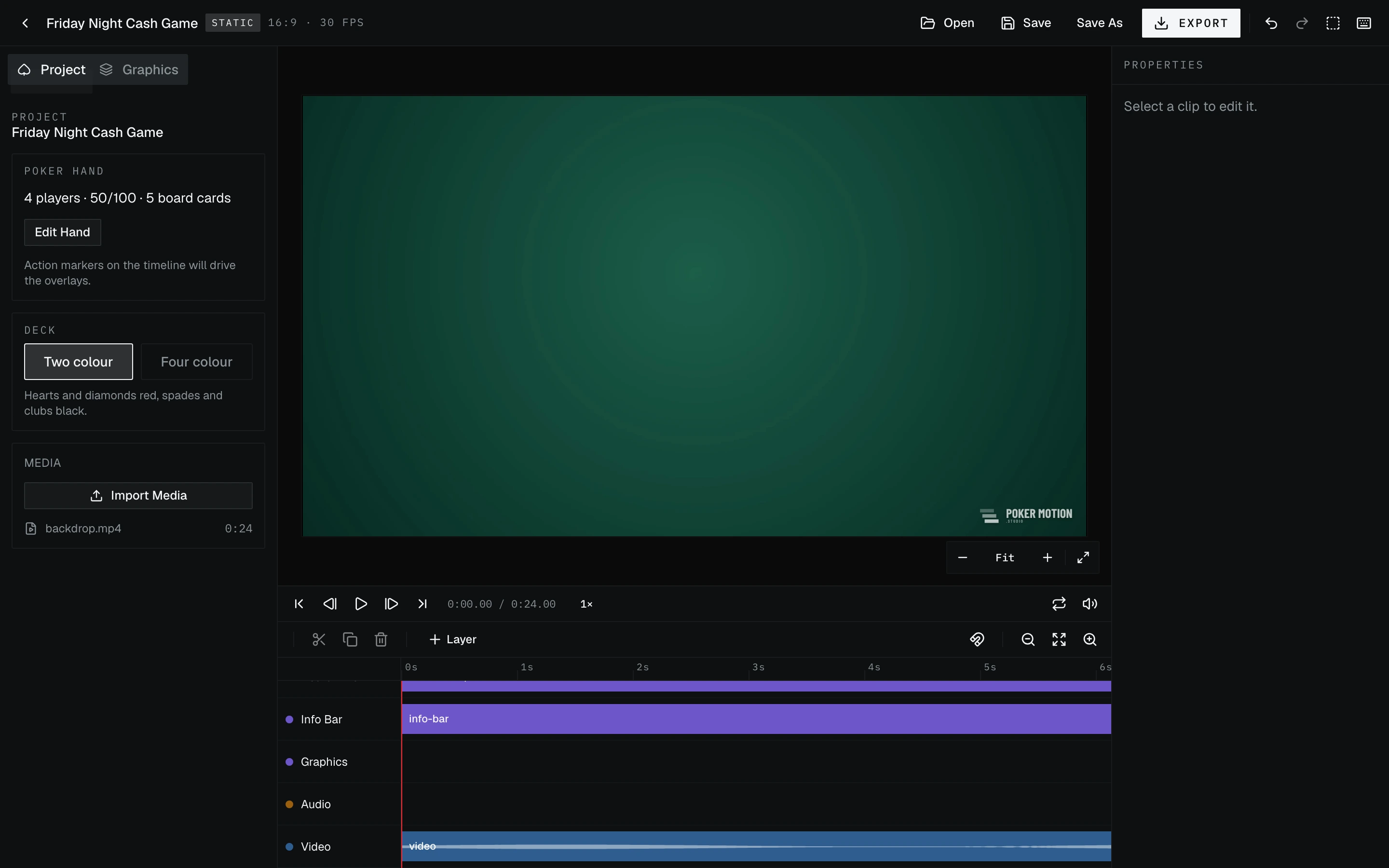The height and width of the screenshot is (868, 1389).
Task: Delete the selected clip
Action: (x=381, y=639)
